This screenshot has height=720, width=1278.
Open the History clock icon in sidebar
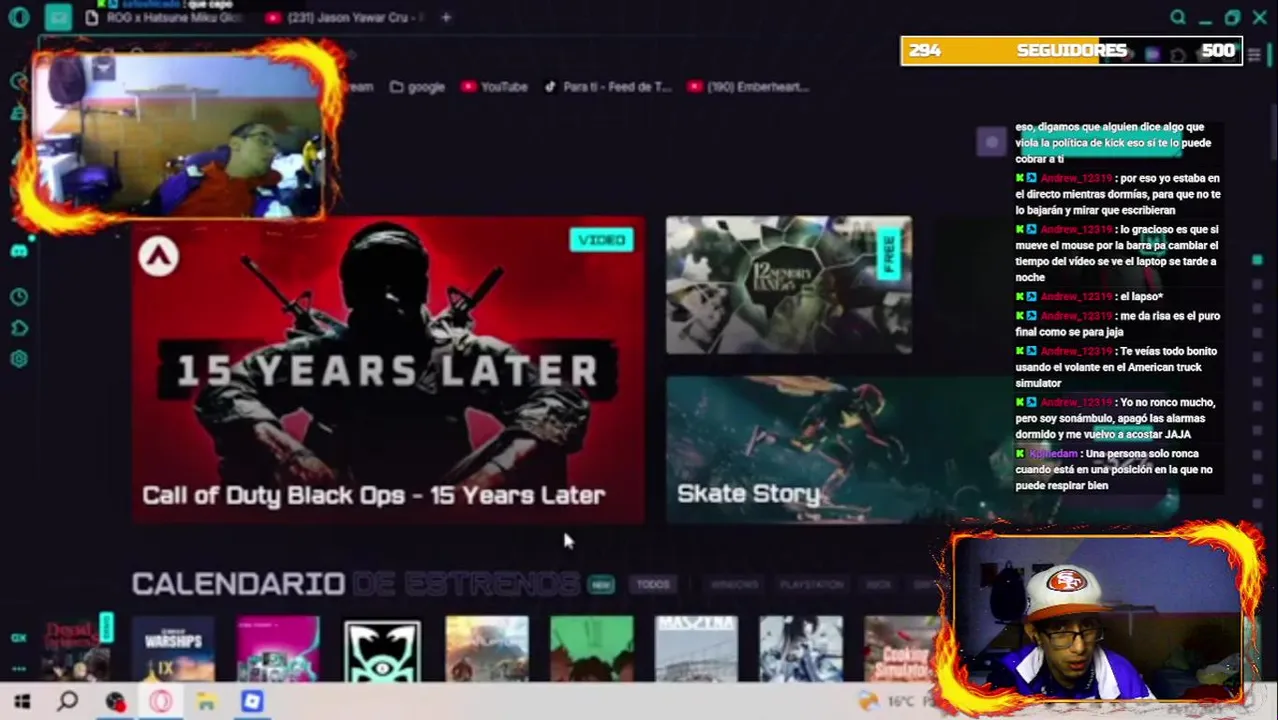click(19, 297)
